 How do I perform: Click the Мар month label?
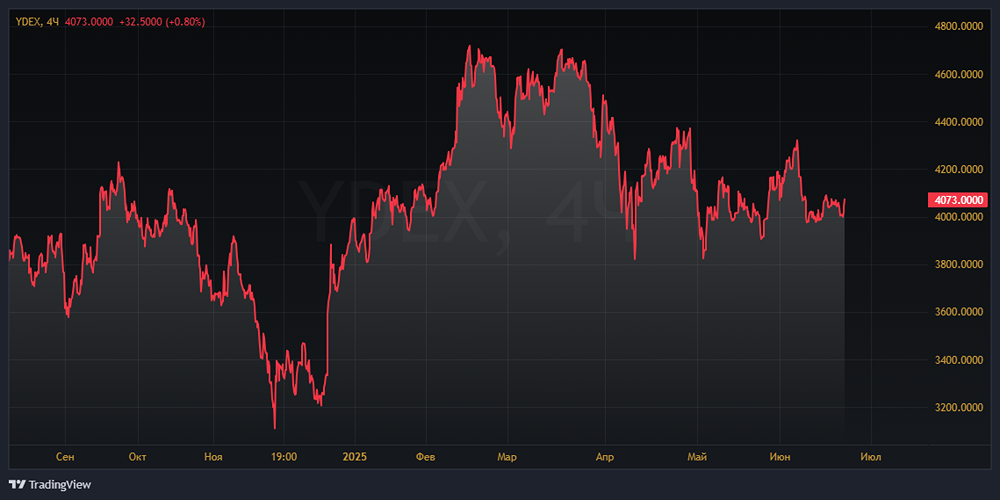tap(507, 457)
